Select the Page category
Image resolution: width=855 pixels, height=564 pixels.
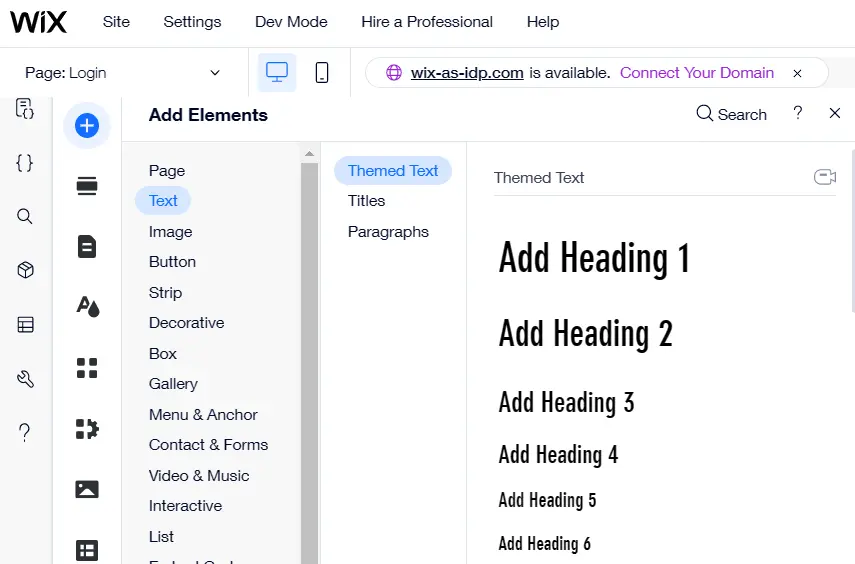point(167,171)
